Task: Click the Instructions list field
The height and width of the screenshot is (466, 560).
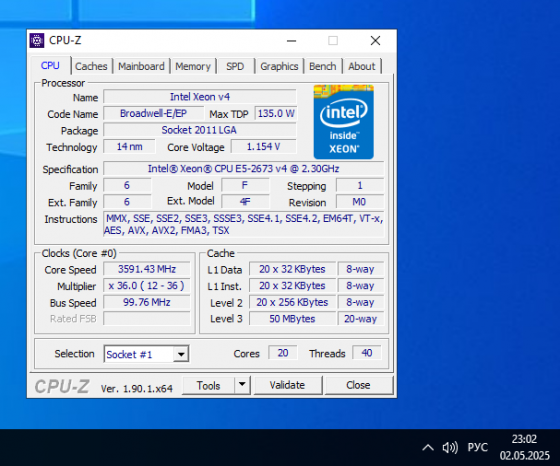Action: (x=244, y=224)
